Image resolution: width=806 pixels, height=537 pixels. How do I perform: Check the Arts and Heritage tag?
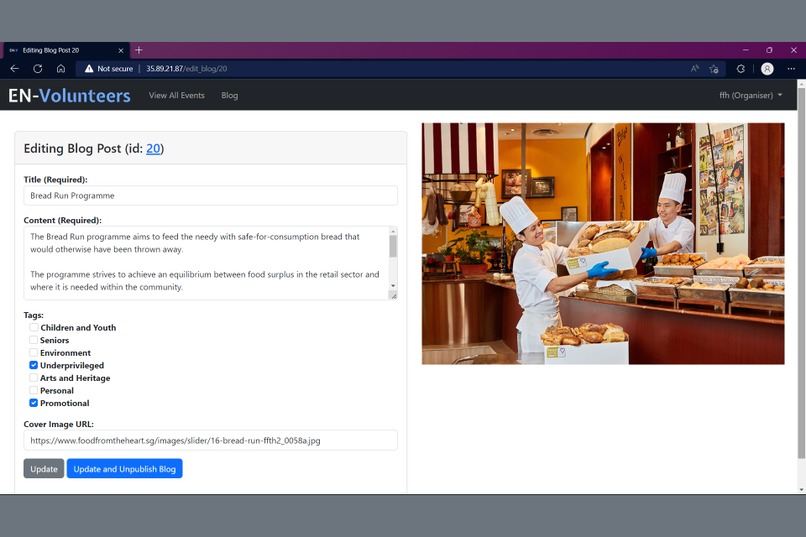click(33, 378)
